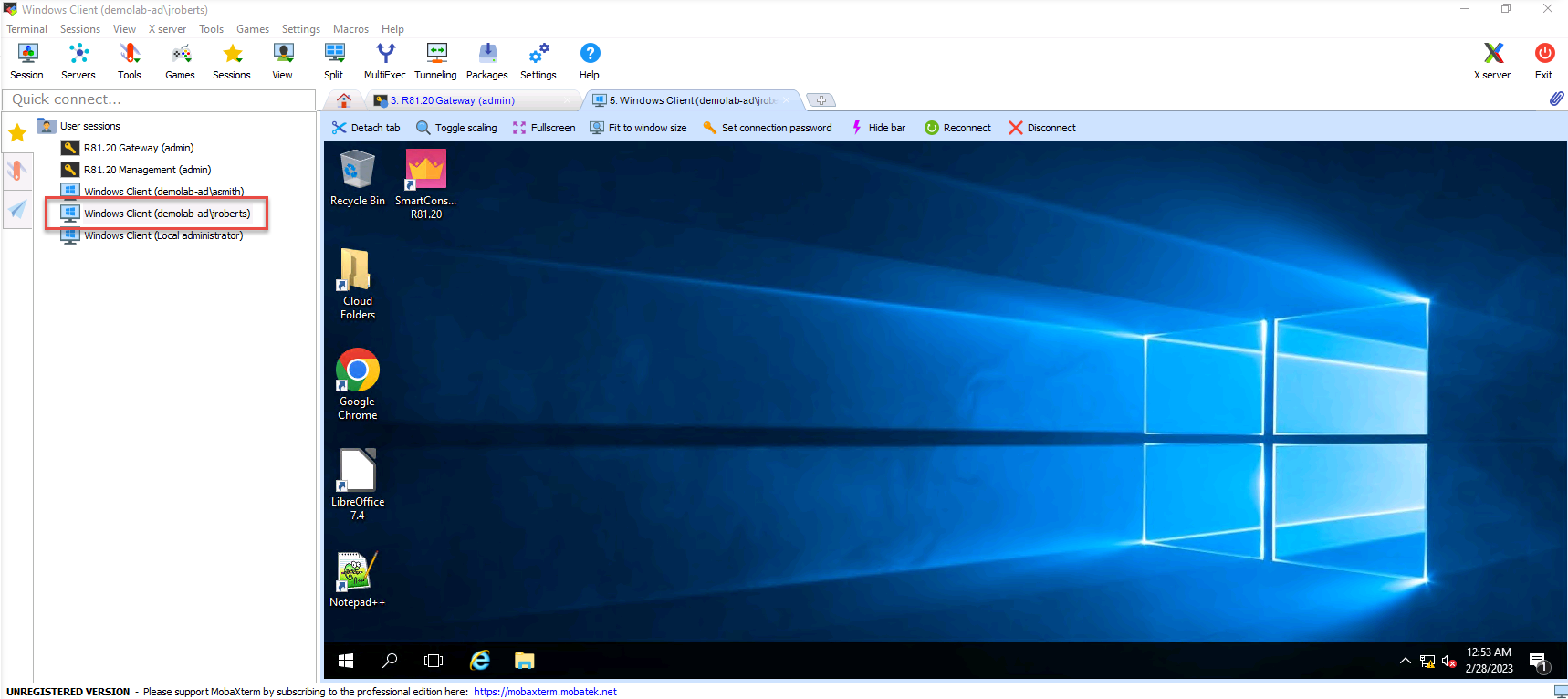This screenshot has height=699, width=1568.
Task: Open the sidebar Macros paper plane tab
Action: coord(17,209)
